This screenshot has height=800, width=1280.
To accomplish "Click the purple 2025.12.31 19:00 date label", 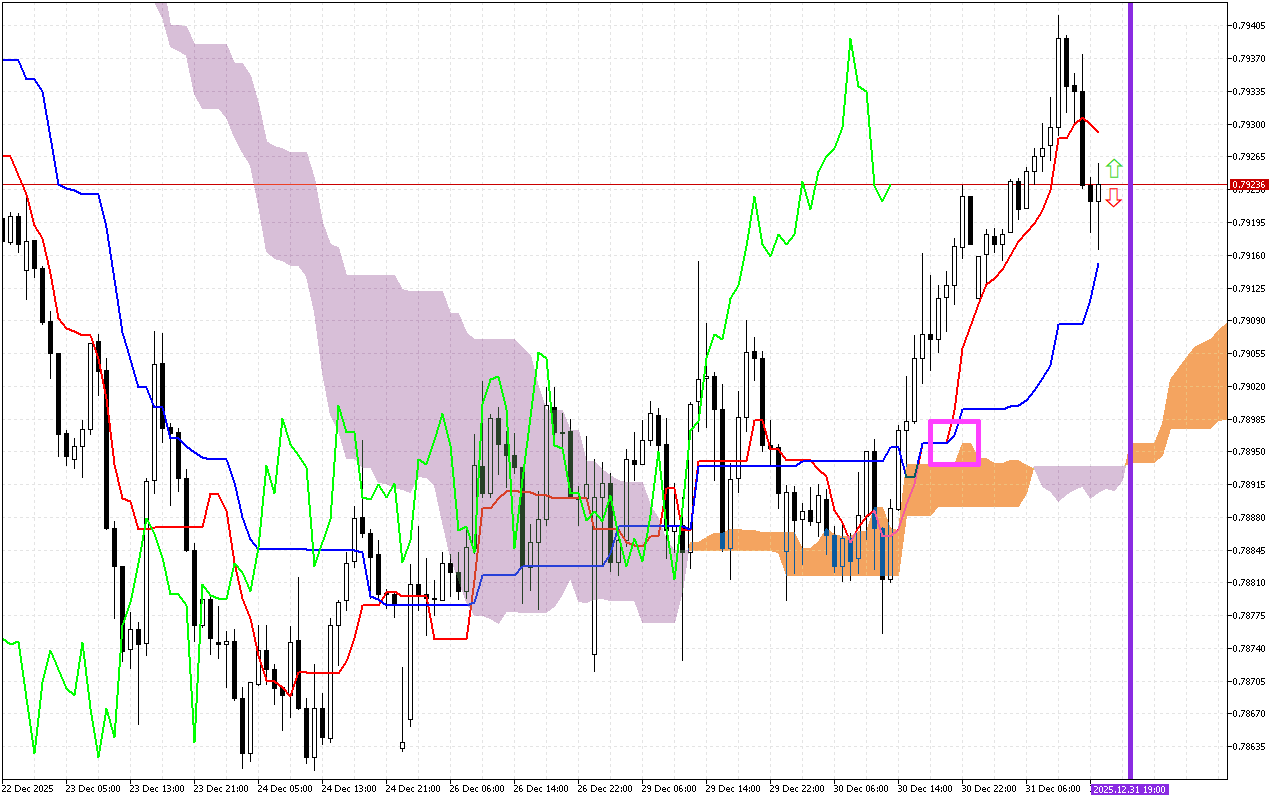I will [x=1129, y=789].
